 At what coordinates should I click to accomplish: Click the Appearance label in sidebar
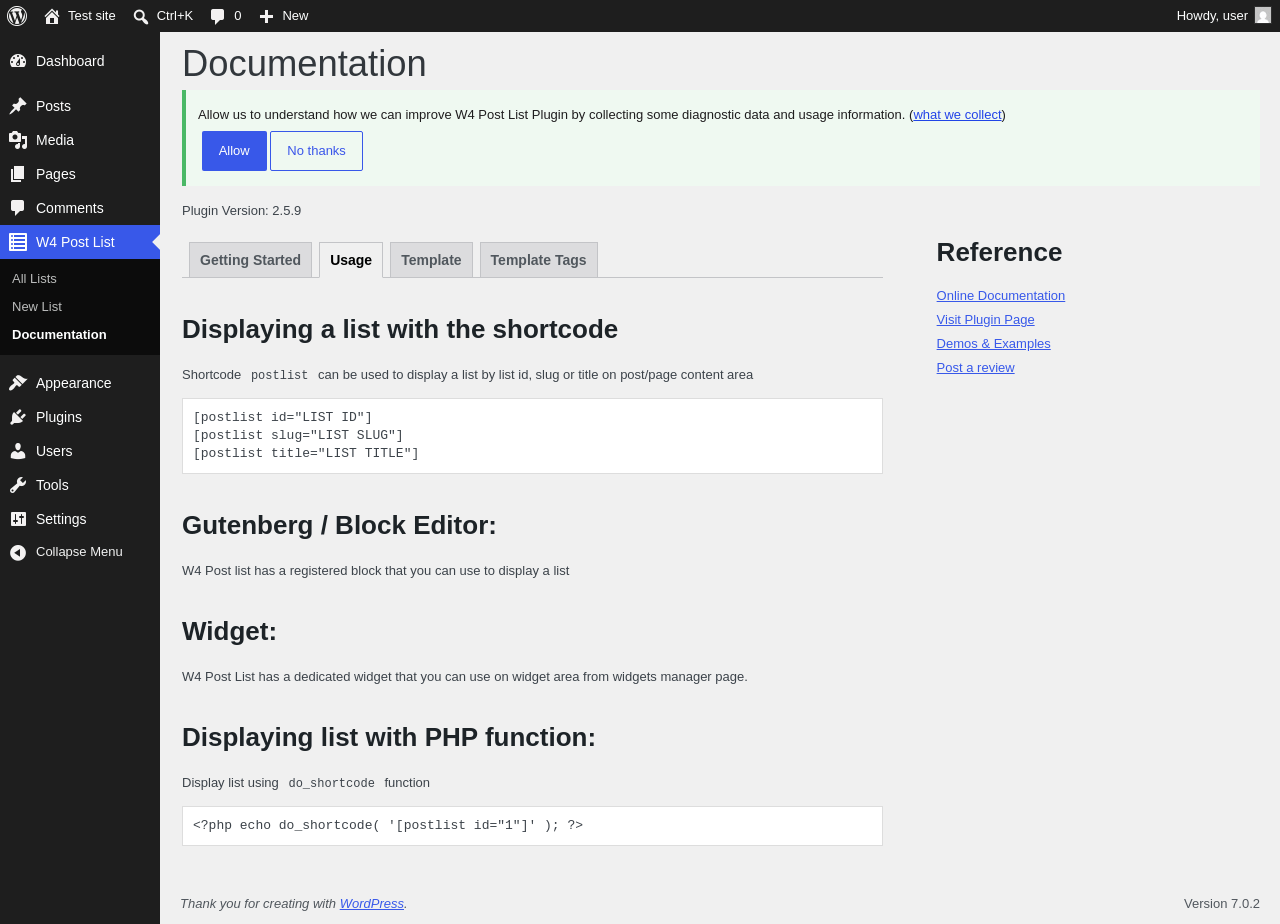tap(74, 383)
